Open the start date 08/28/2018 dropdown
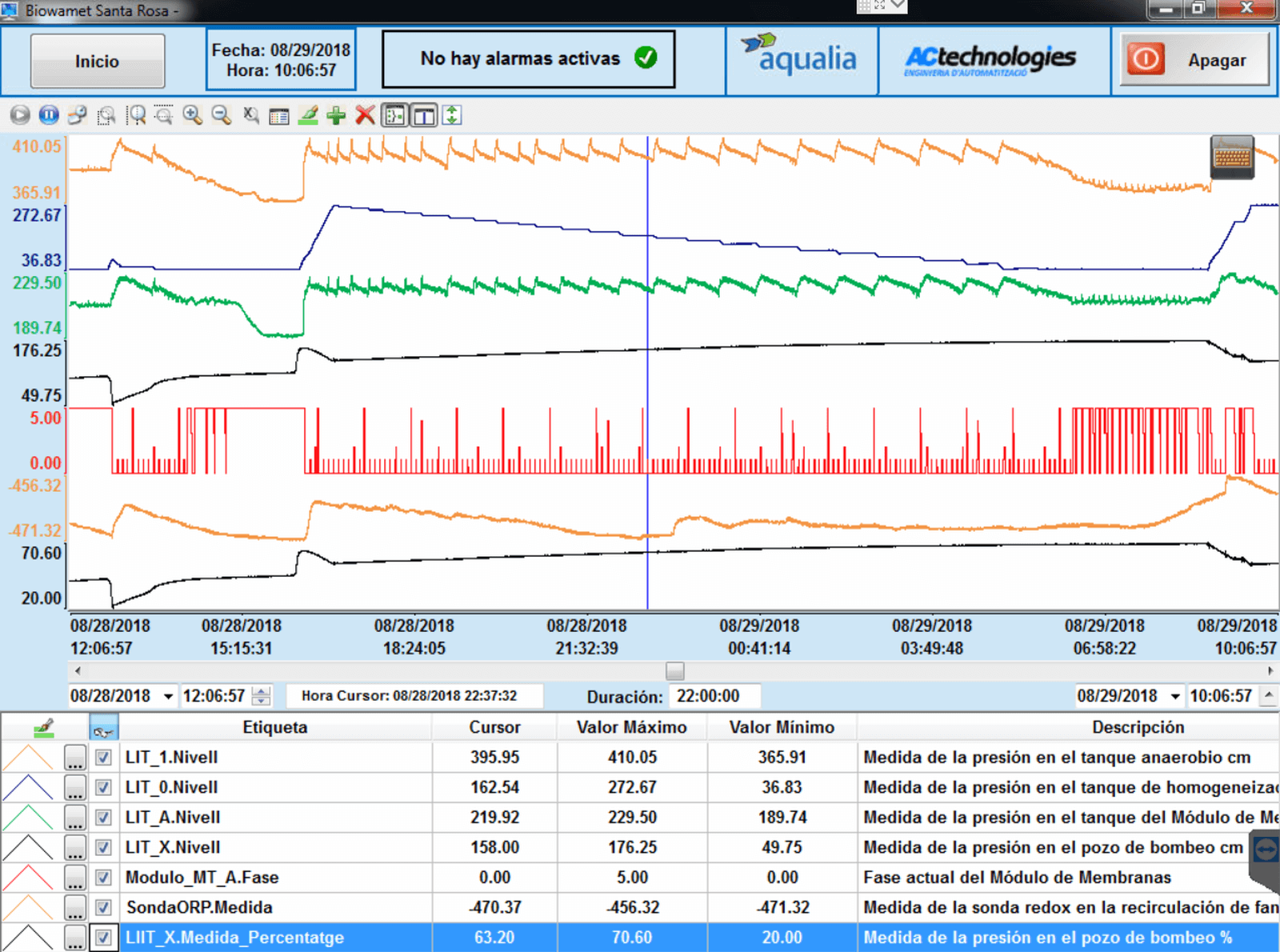 pyautogui.click(x=168, y=696)
